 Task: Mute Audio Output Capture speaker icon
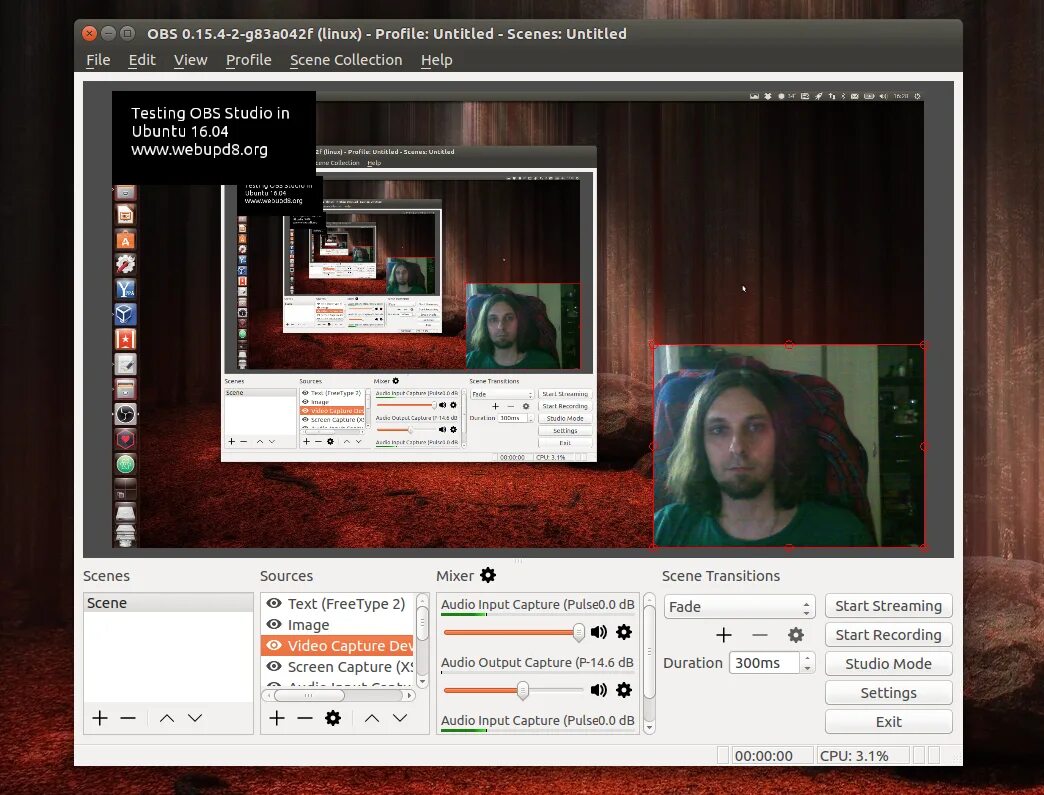599,690
